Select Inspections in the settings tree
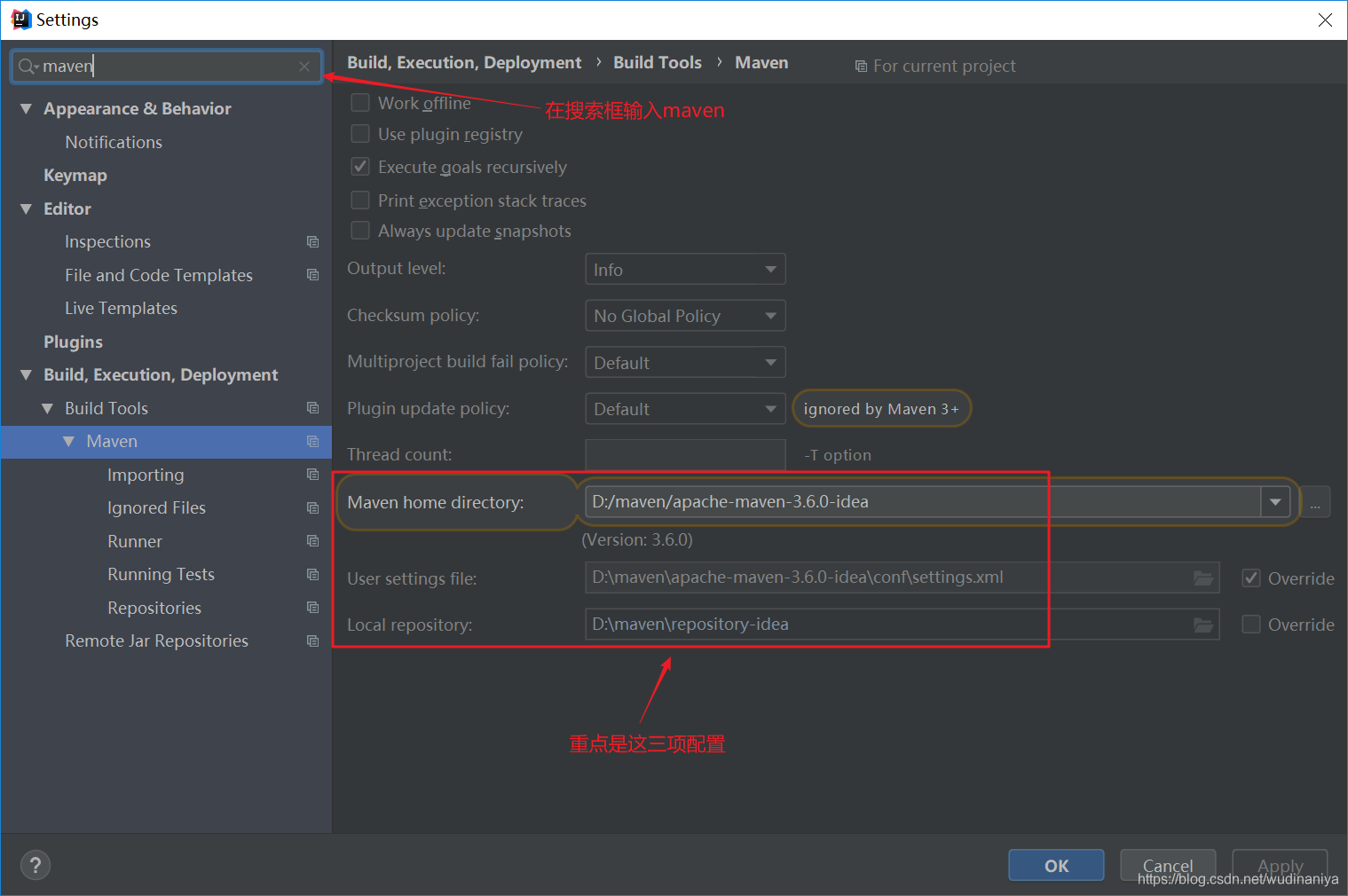The width and height of the screenshot is (1348, 896). pos(107,242)
